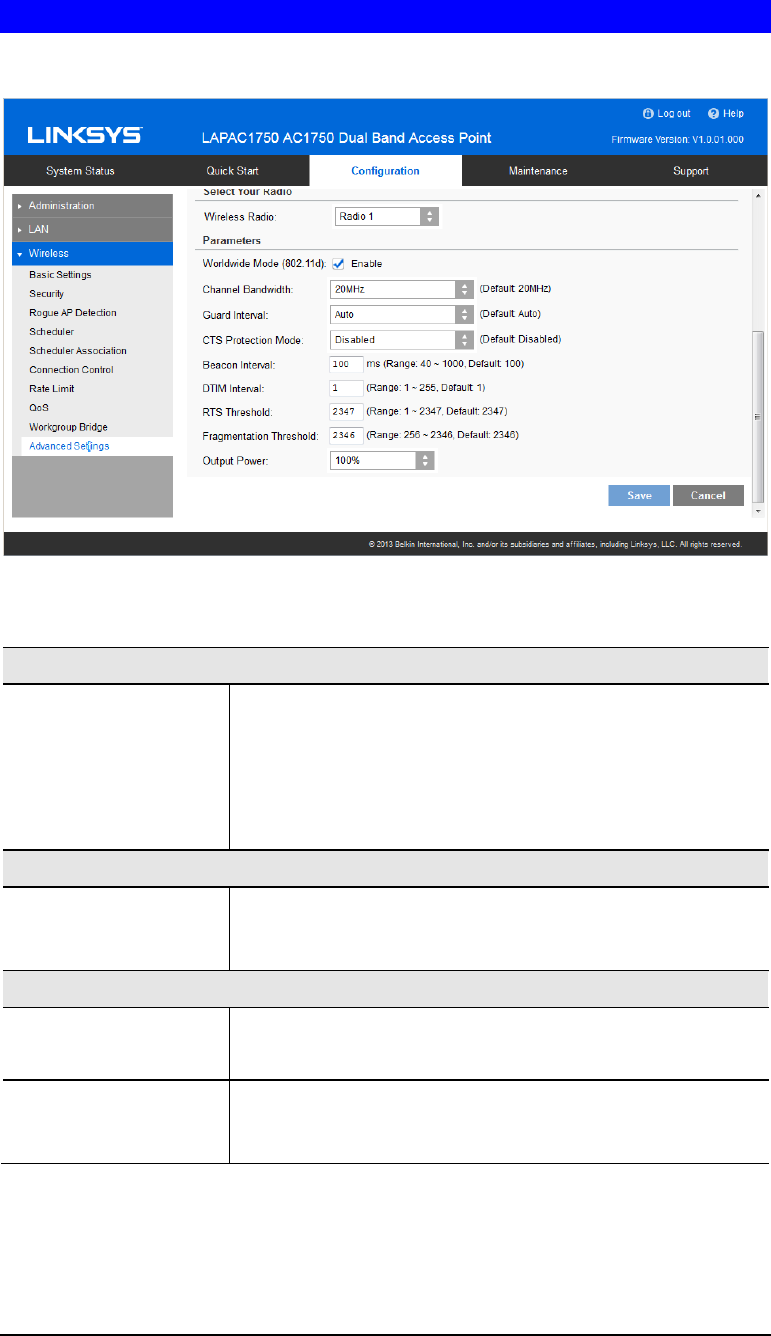The height and width of the screenshot is (1336, 771).
Task: Open Scheduler Association settings
Action: pyautogui.click(x=78, y=351)
